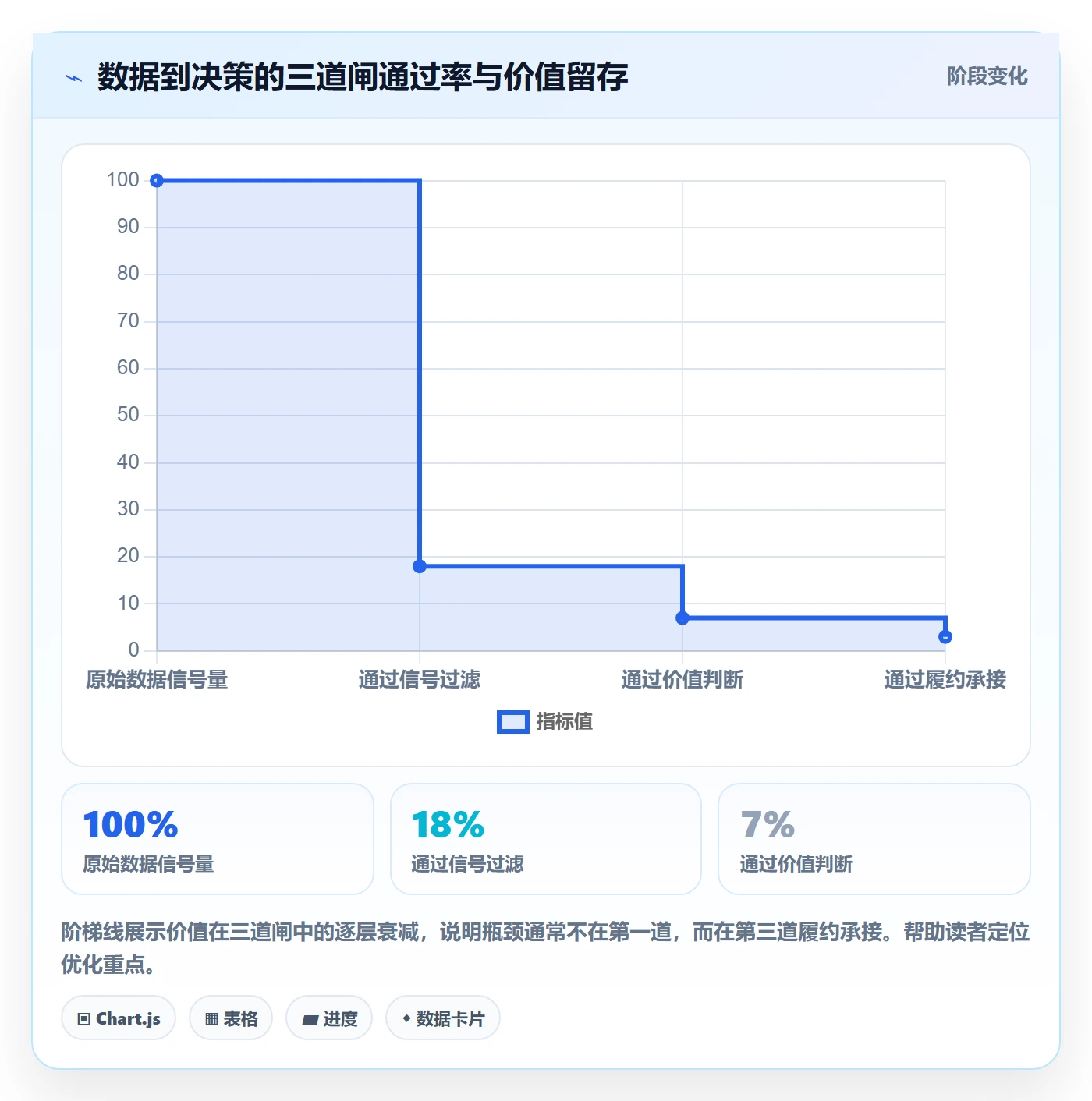Click the y-axis value 100
This screenshot has height=1101, width=1092.
point(123,180)
